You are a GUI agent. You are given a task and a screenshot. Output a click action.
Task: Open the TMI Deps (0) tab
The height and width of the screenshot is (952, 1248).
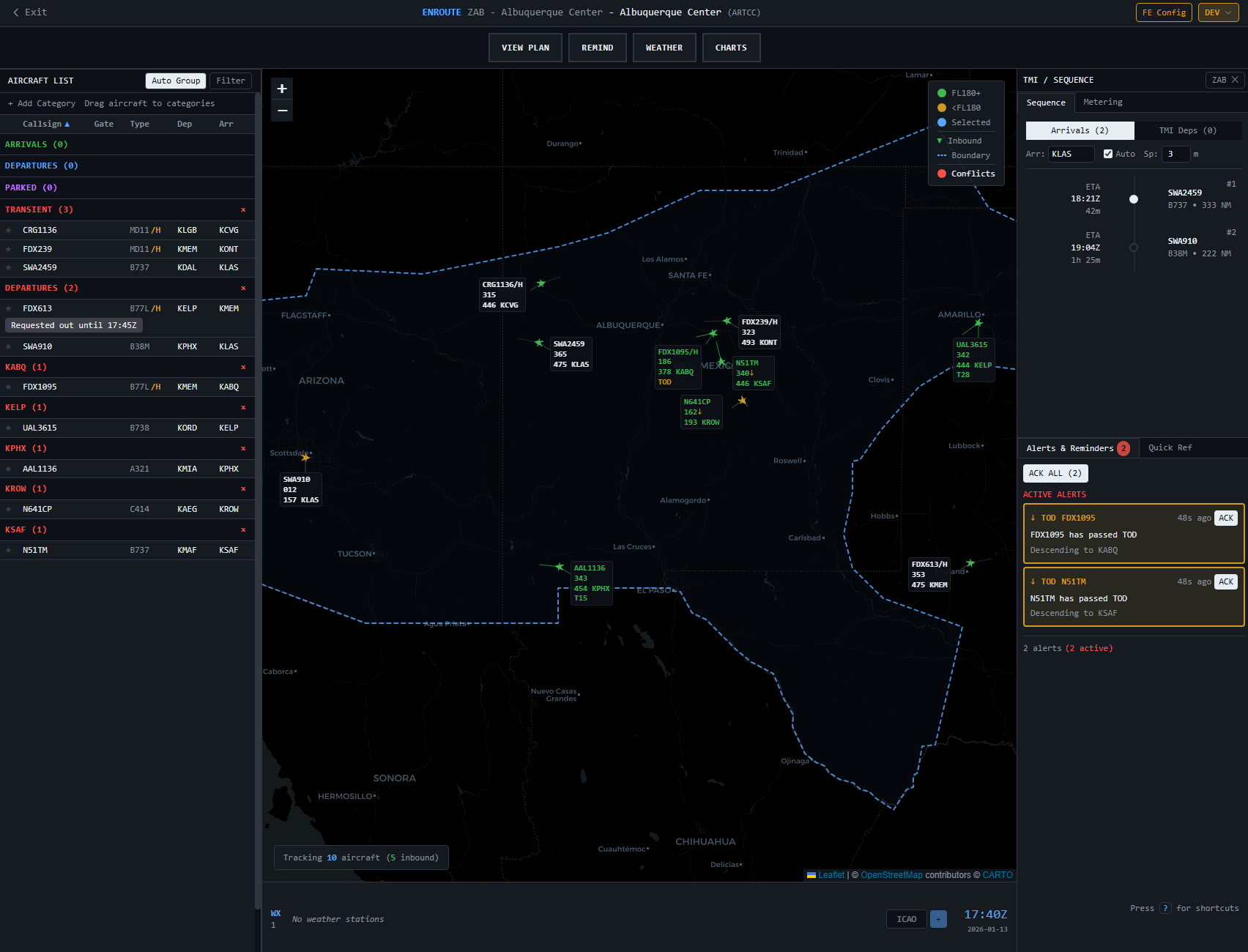1188,130
